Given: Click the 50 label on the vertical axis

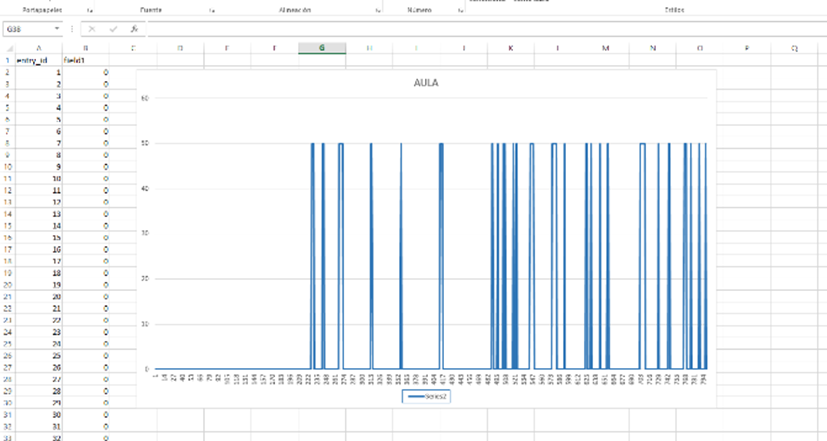Looking at the screenshot, I should pos(146,143).
